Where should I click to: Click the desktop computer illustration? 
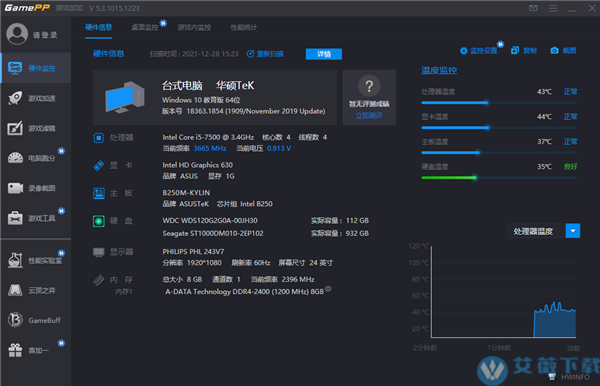[x=125, y=97]
